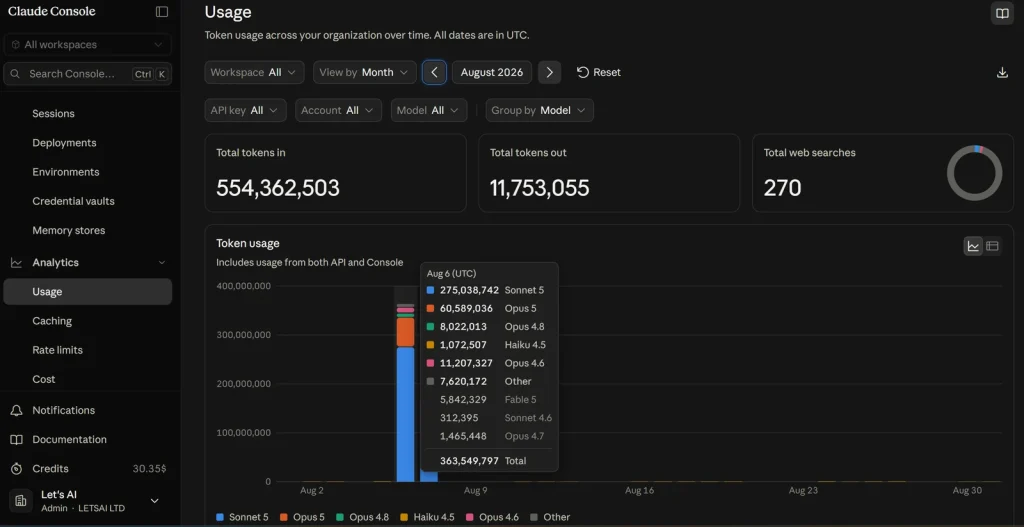Click the 400,000,000 axis value
This screenshot has width=1024, height=527.
pyautogui.click(x=243, y=286)
